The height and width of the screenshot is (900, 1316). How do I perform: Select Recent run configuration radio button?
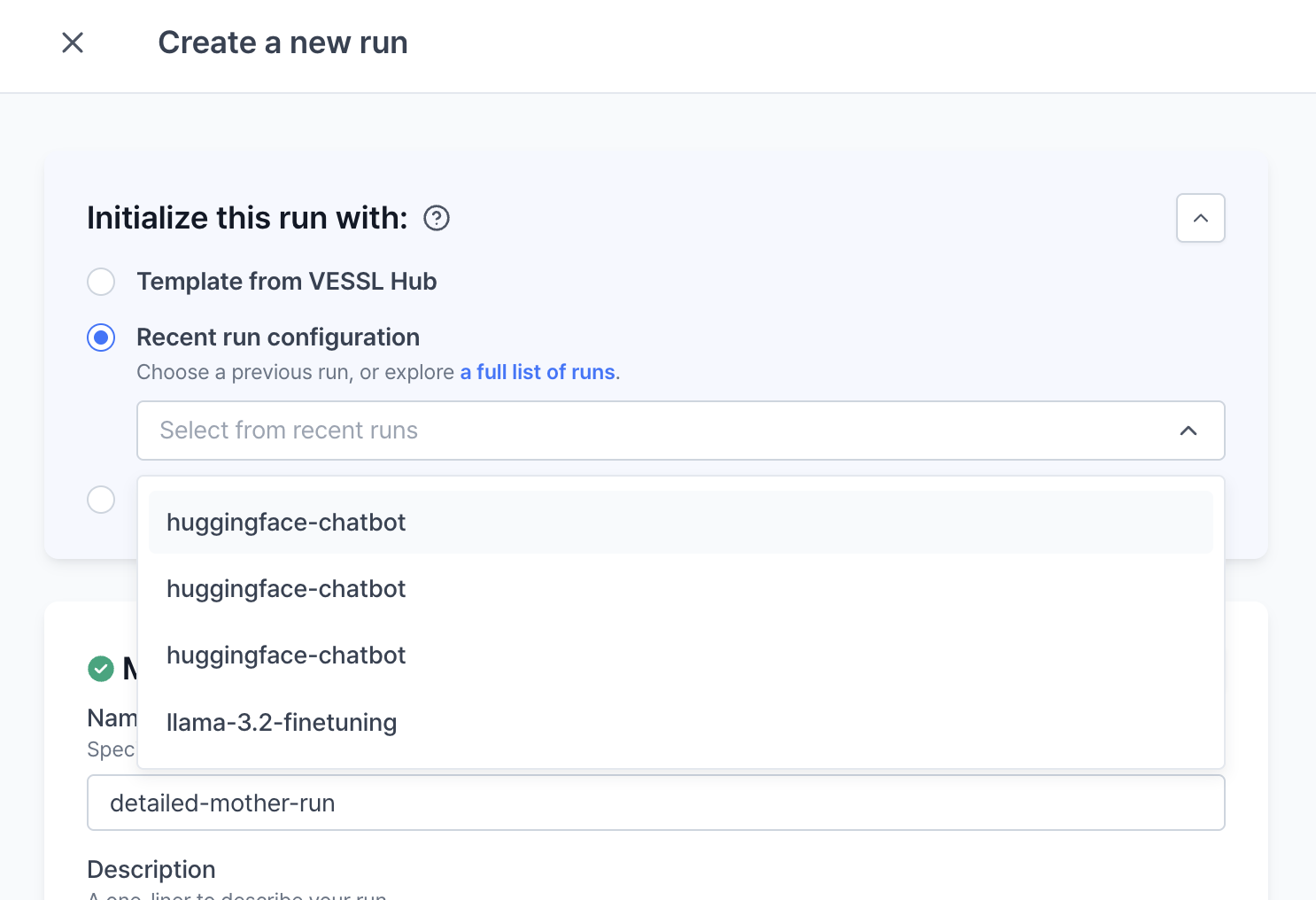click(x=101, y=337)
